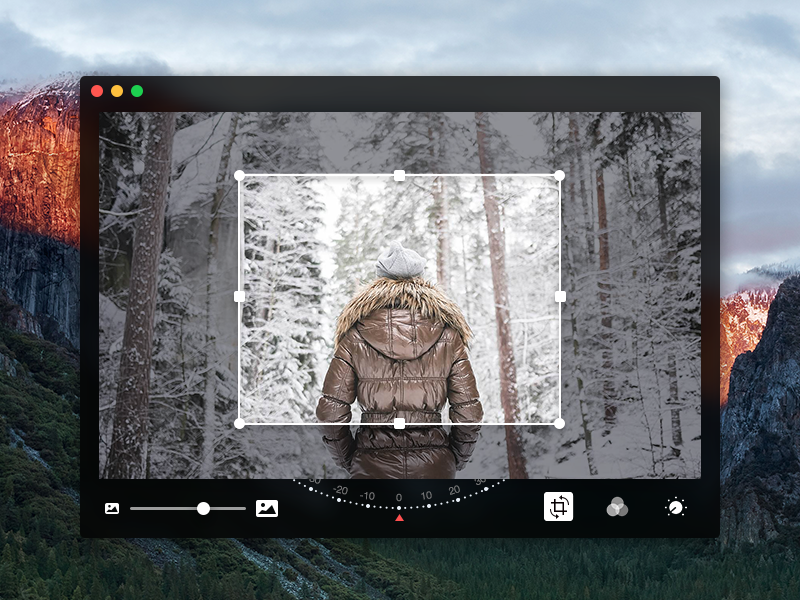
Task: Select the right-middle crop edge handle
Action: 560,296
